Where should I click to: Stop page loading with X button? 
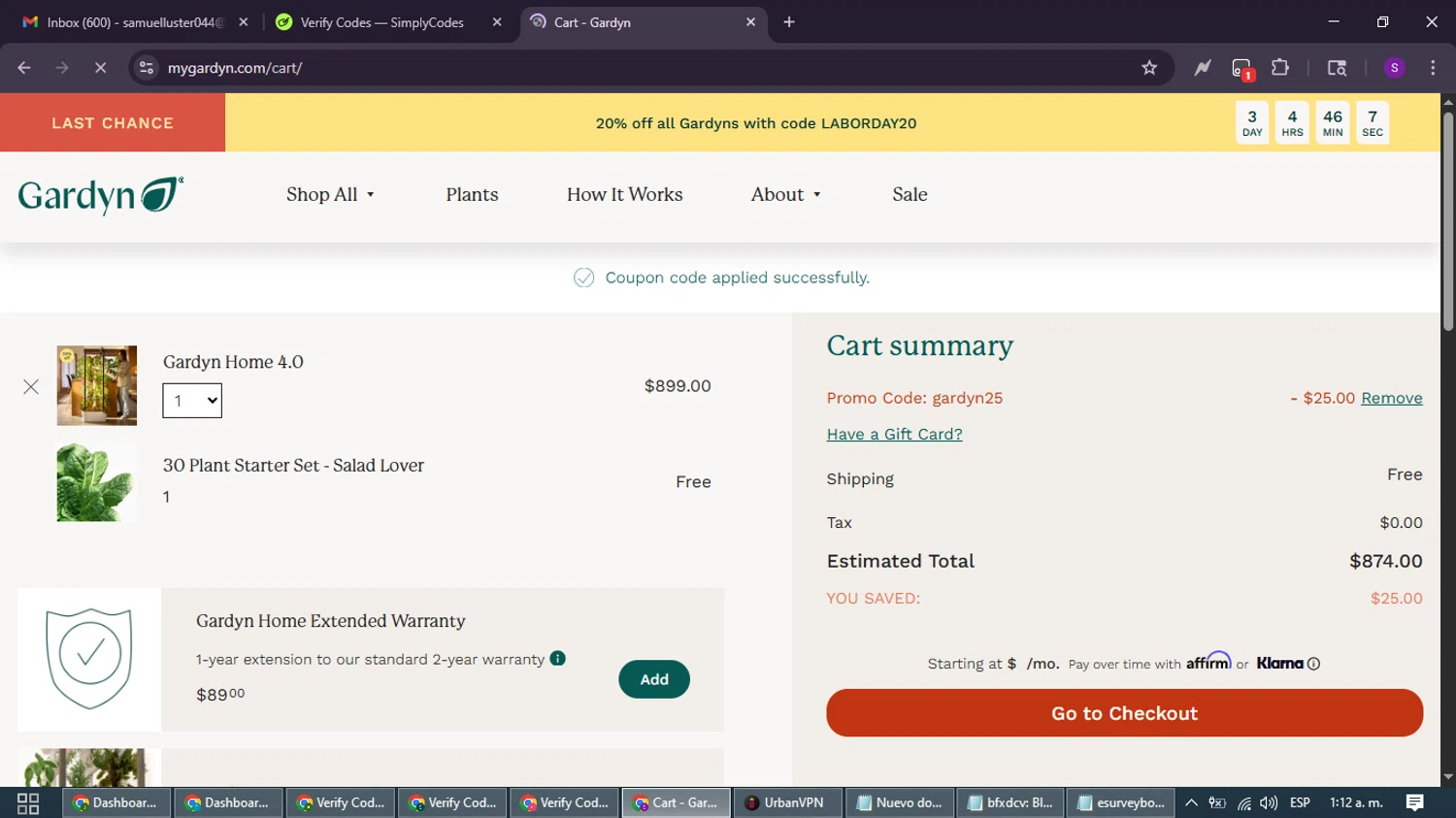pyautogui.click(x=100, y=68)
